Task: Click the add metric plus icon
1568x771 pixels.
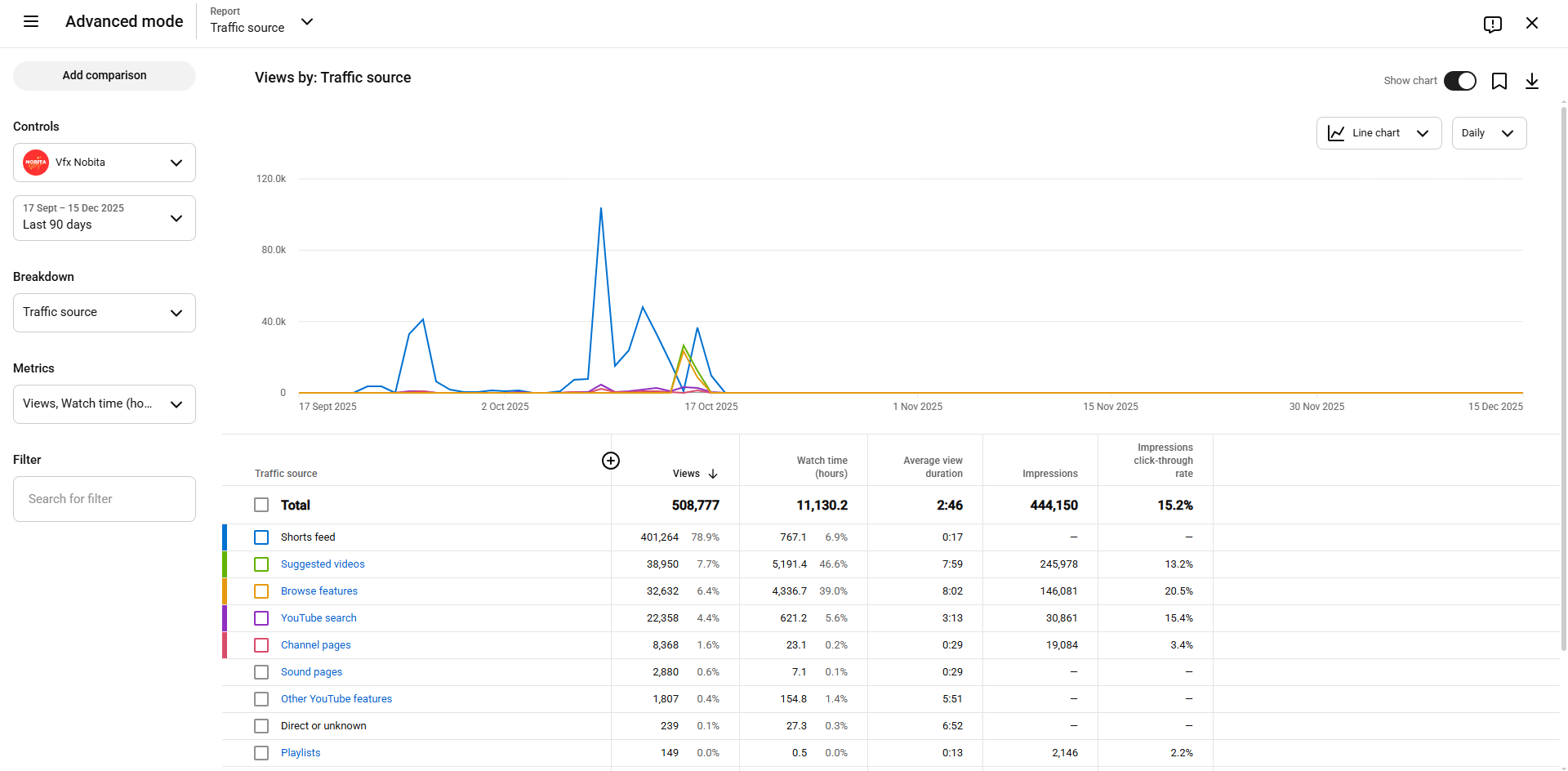Action: coord(610,461)
